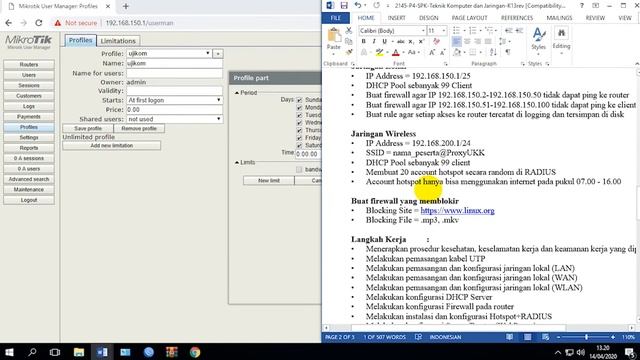Image resolution: width=640 pixels, height=360 pixels.
Task: Click the Align Left paragraph icon
Action: 457,41
